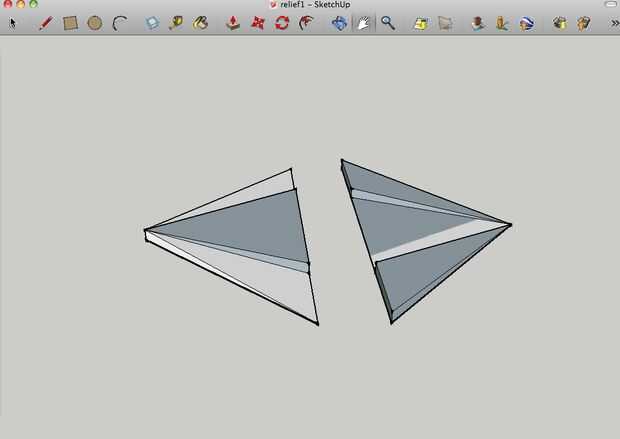620x439 pixels.
Task: Select the Pan hand tool
Action: (363, 23)
